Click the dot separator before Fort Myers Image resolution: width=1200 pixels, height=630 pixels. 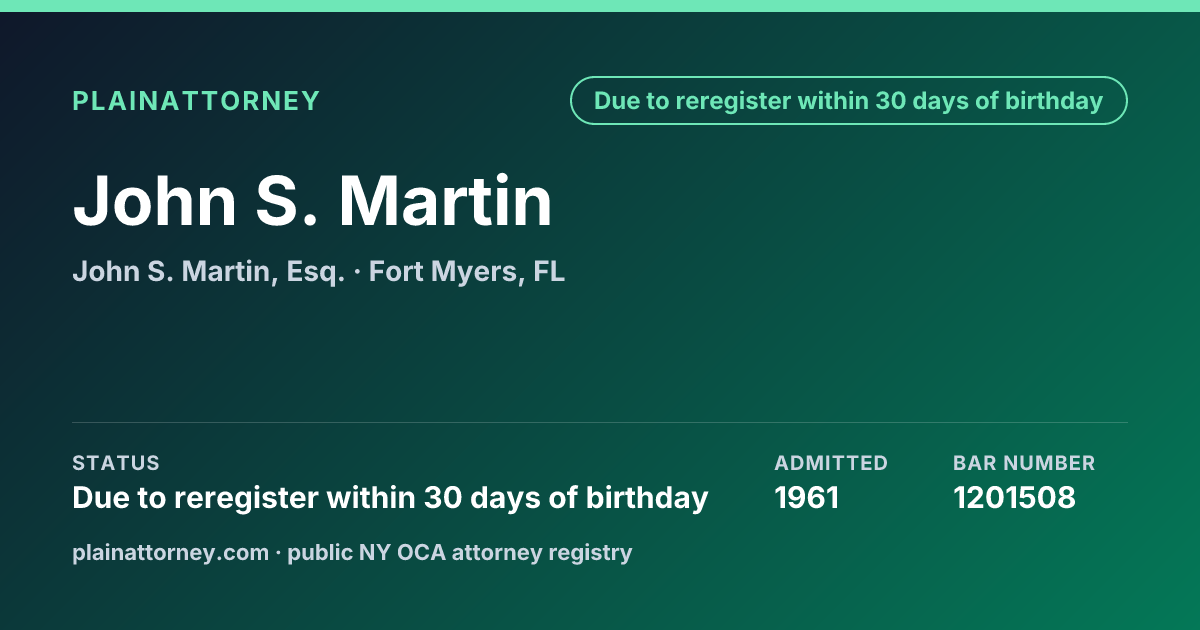click(x=357, y=272)
